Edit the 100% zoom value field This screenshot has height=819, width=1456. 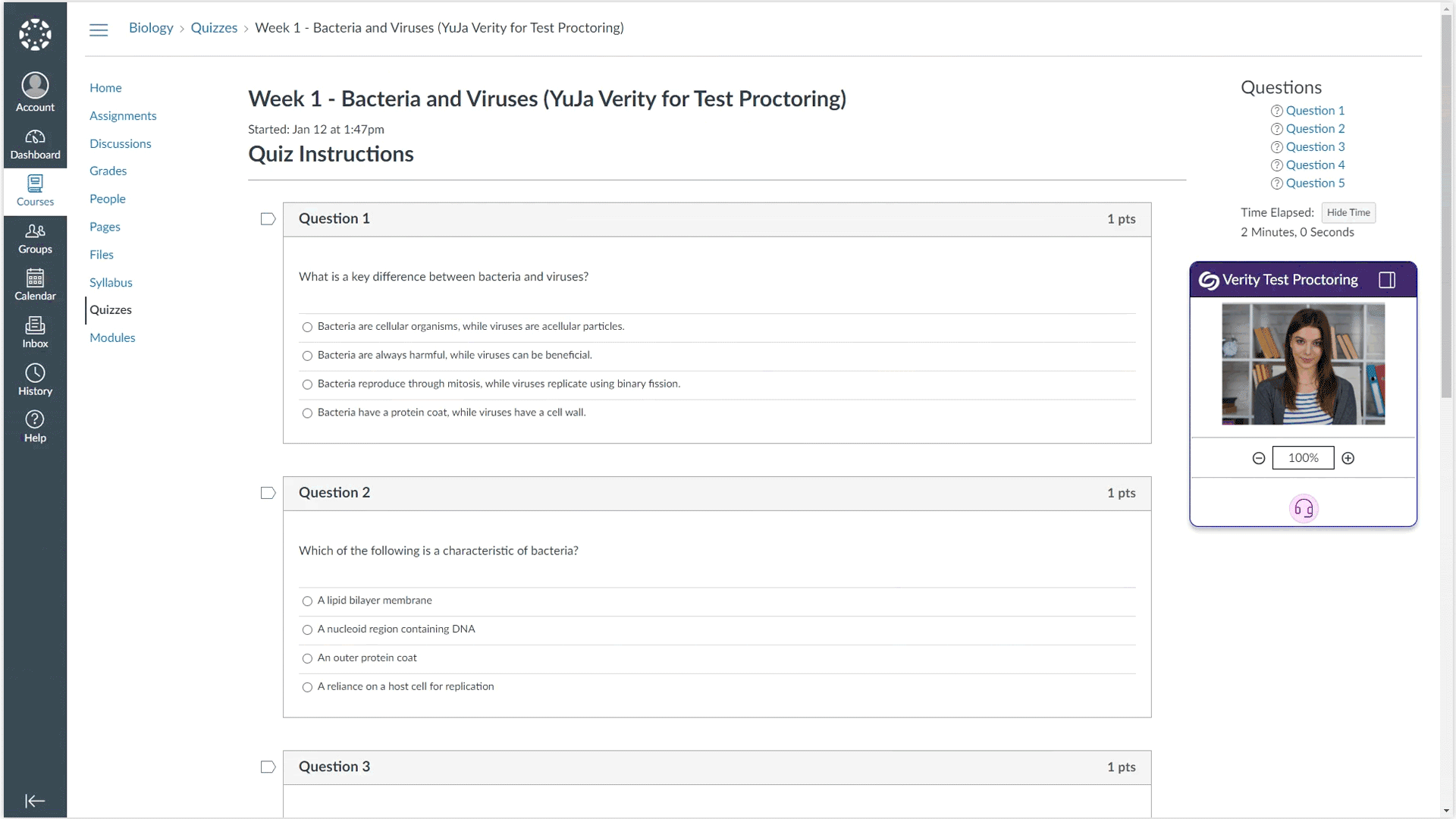(x=1304, y=458)
